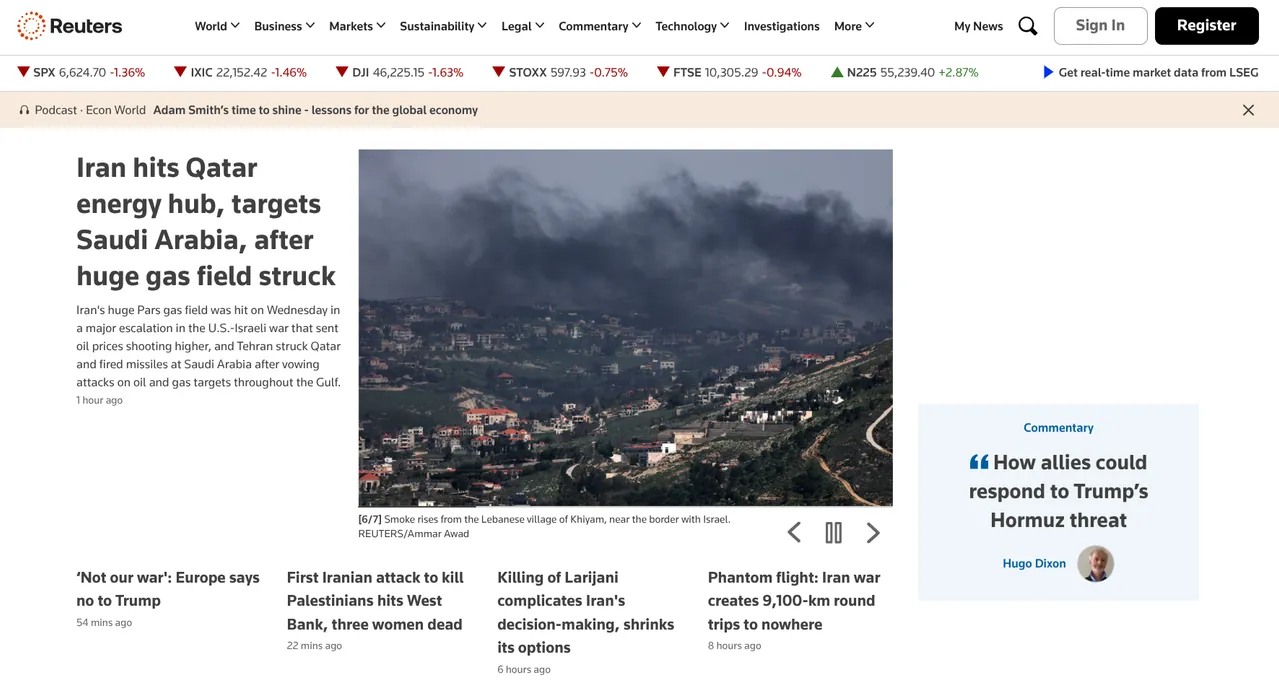Select Technology in the navigation bar
The height and width of the screenshot is (683, 1279).
click(686, 26)
